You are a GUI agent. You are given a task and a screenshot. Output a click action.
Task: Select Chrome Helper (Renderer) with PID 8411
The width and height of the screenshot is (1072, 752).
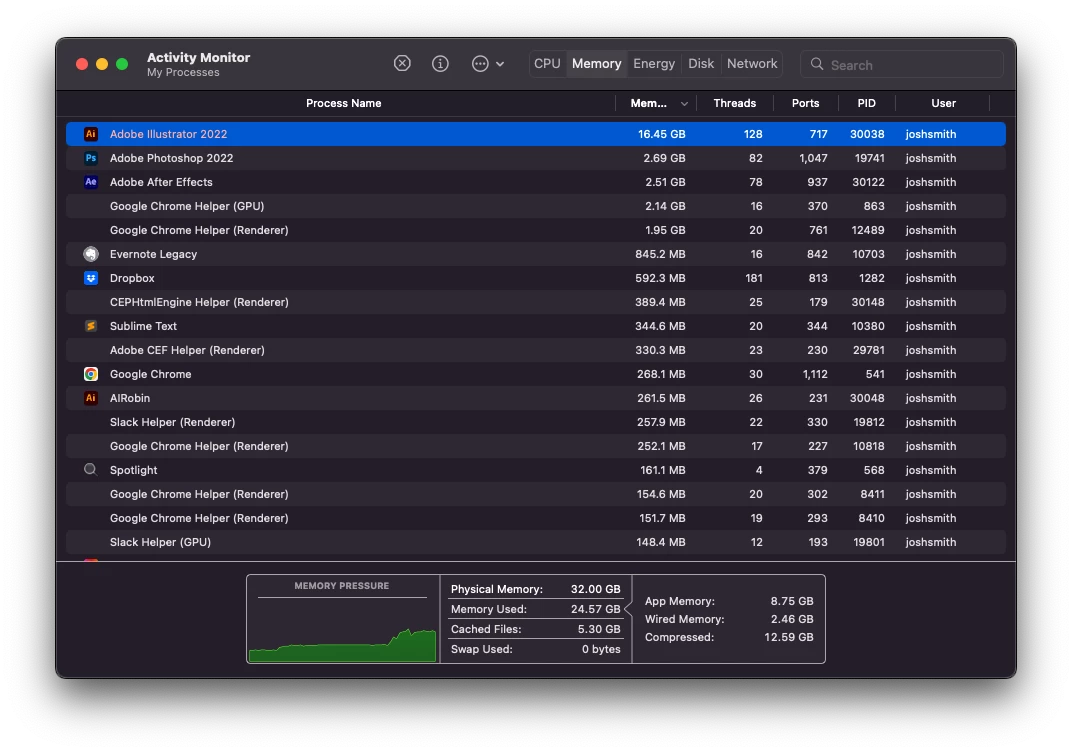(x=536, y=494)
